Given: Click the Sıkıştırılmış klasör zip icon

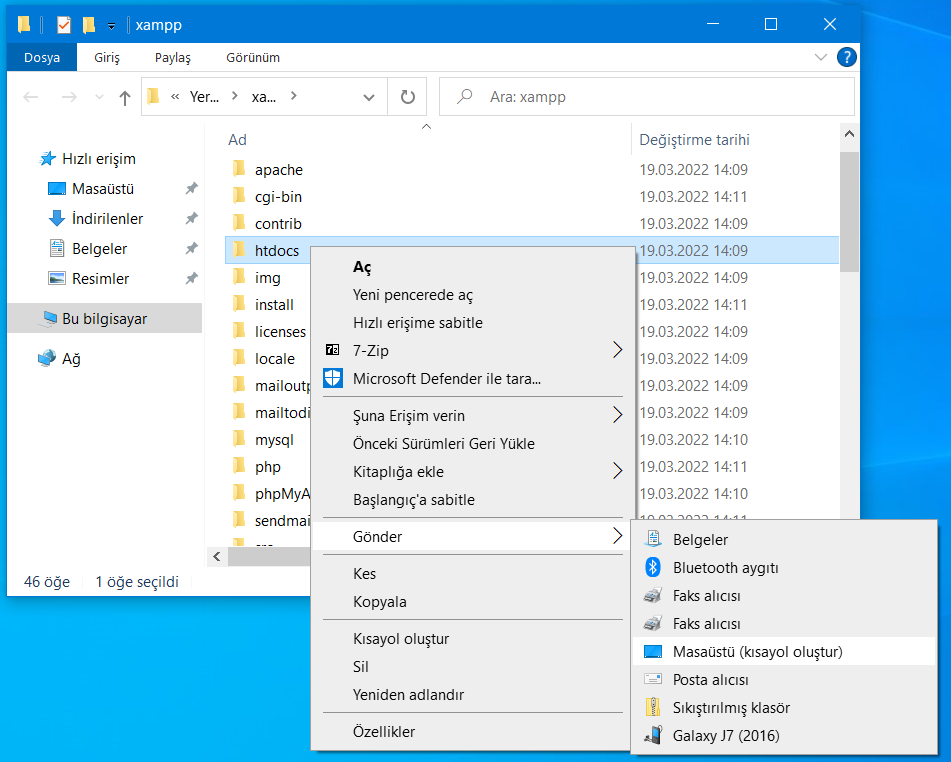Looking at the screenshot, I should click(653, 707).
